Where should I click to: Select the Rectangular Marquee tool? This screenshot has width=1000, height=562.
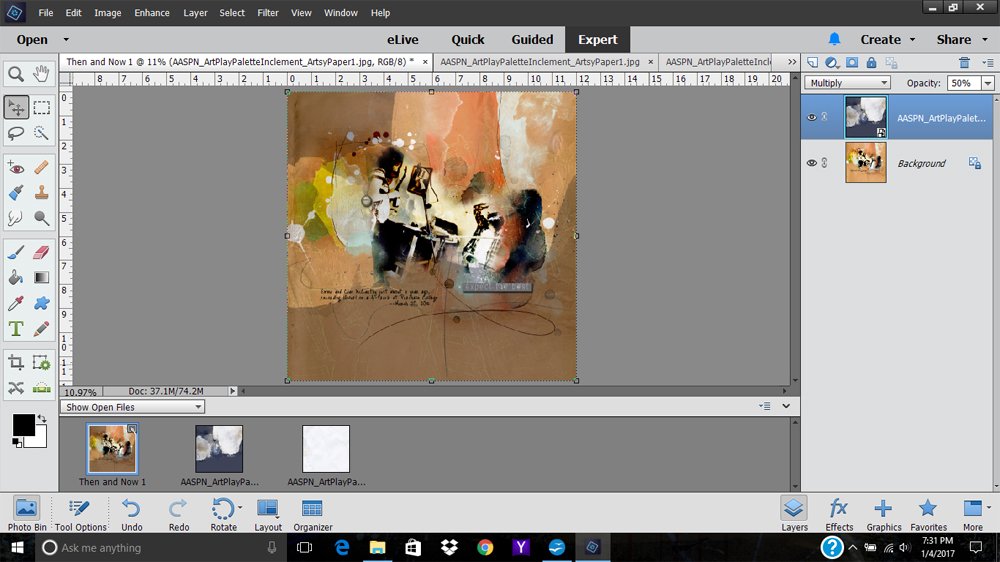[41, 107]
